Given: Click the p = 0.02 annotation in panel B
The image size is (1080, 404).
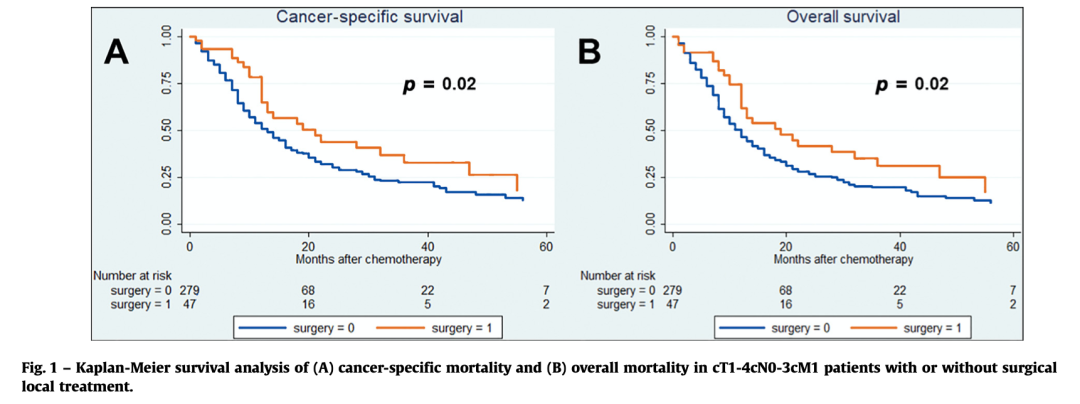Looking at the screenshot, I should pyautogui.click(x=911, y=84).
